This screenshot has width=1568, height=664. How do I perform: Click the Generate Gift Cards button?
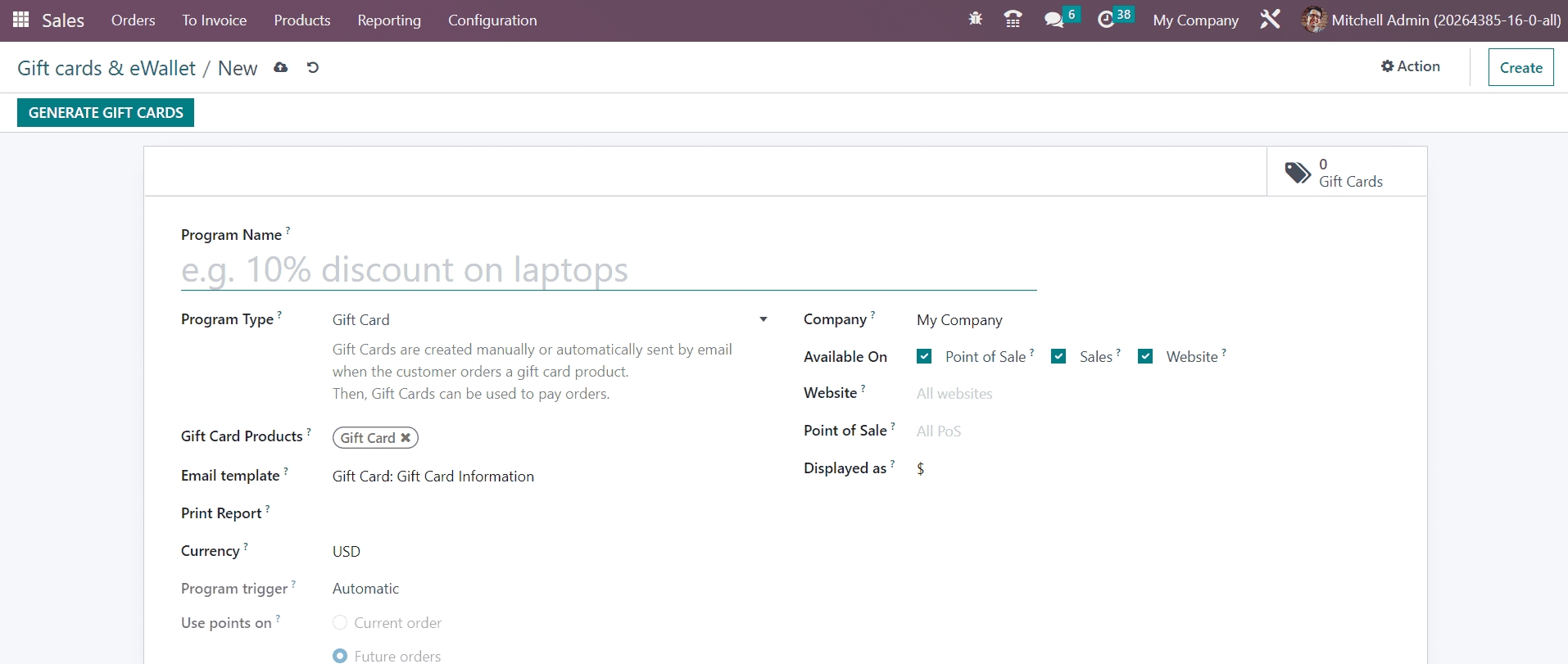(x=106, y=113)
